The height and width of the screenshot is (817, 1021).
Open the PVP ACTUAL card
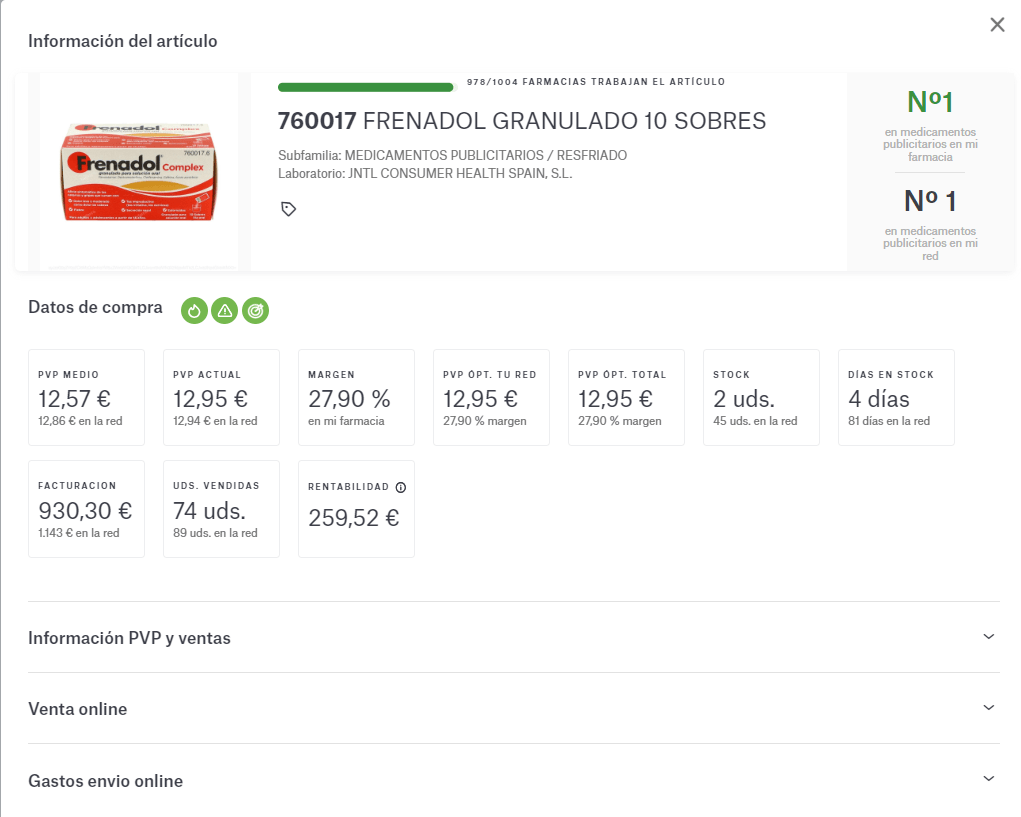[221, 398]
